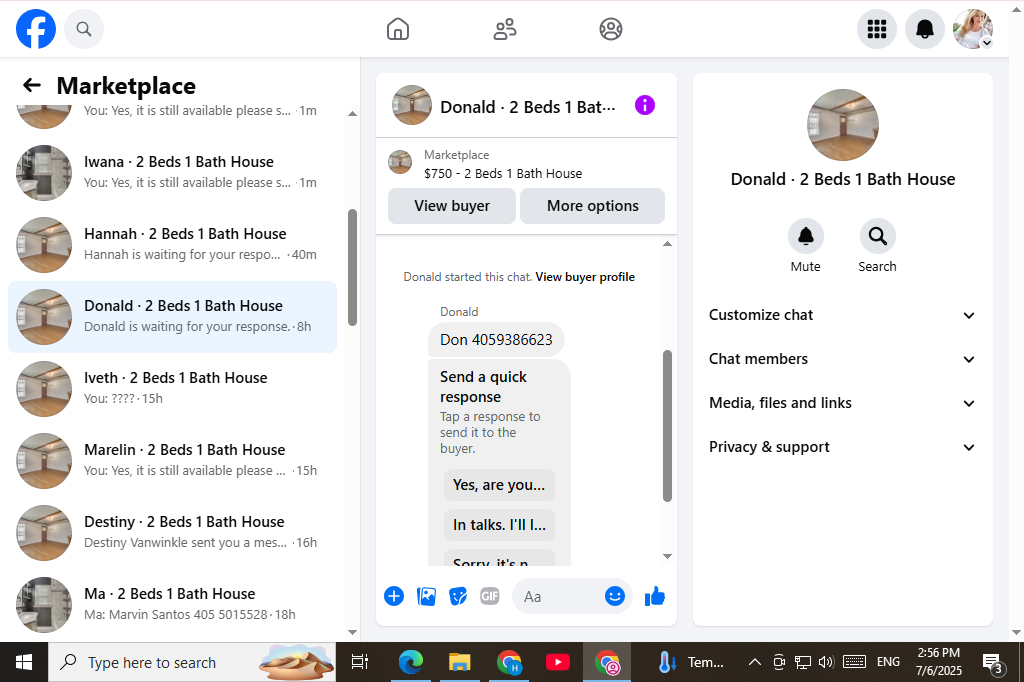Open YouTube app in the taskbar
This screenshot has height=682, width=1024.
pos(558,662)
